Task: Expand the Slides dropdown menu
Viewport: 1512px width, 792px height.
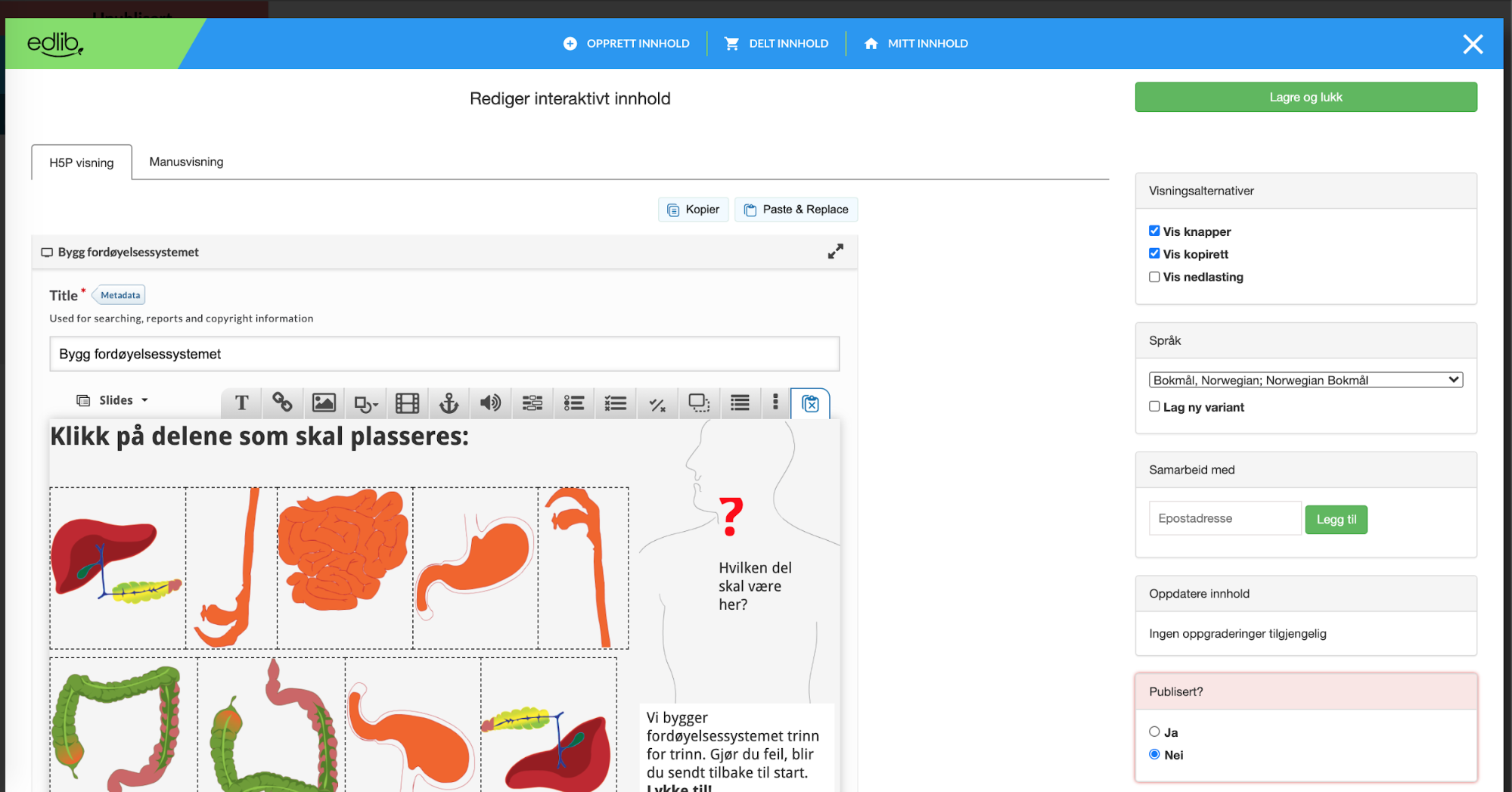Action: pyautogui.click(x=113, y=400)
